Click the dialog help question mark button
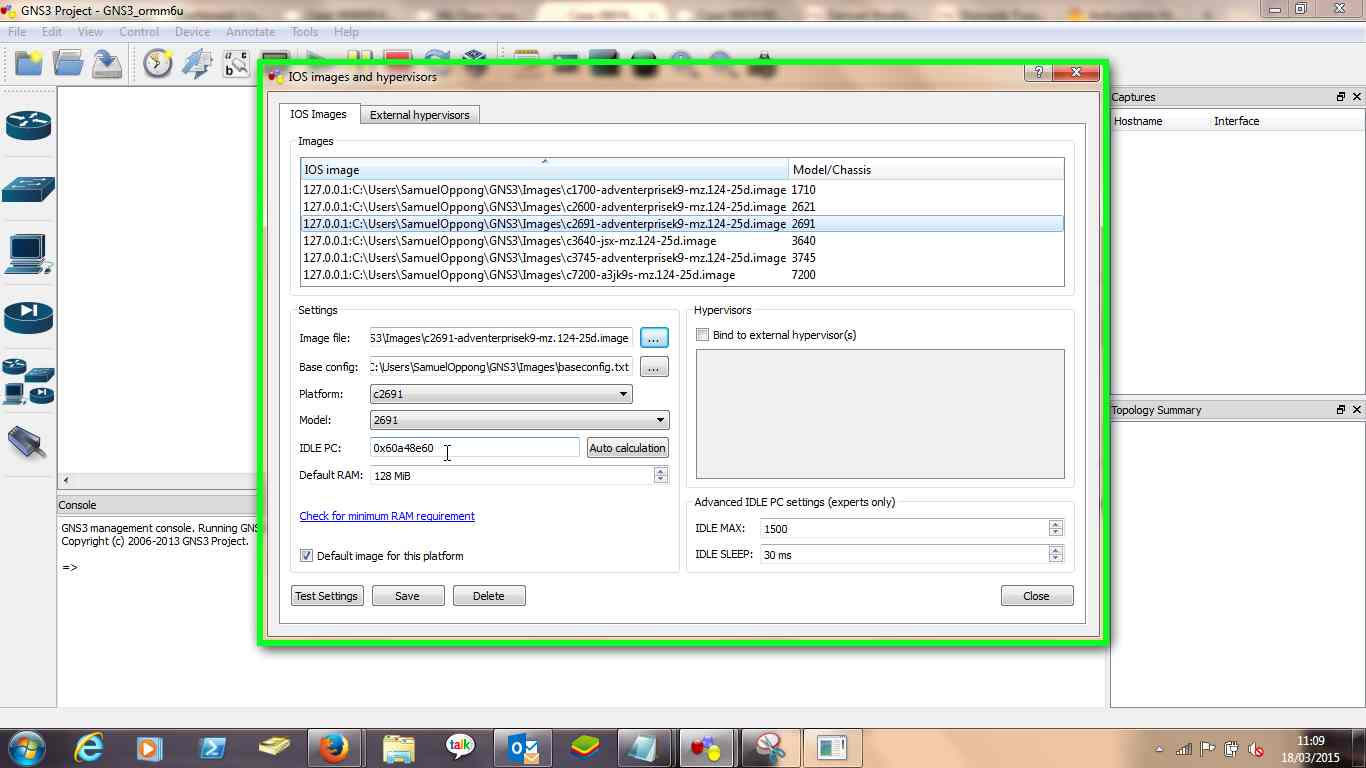Screen dimensions: 1366x768 point(1038,72)
